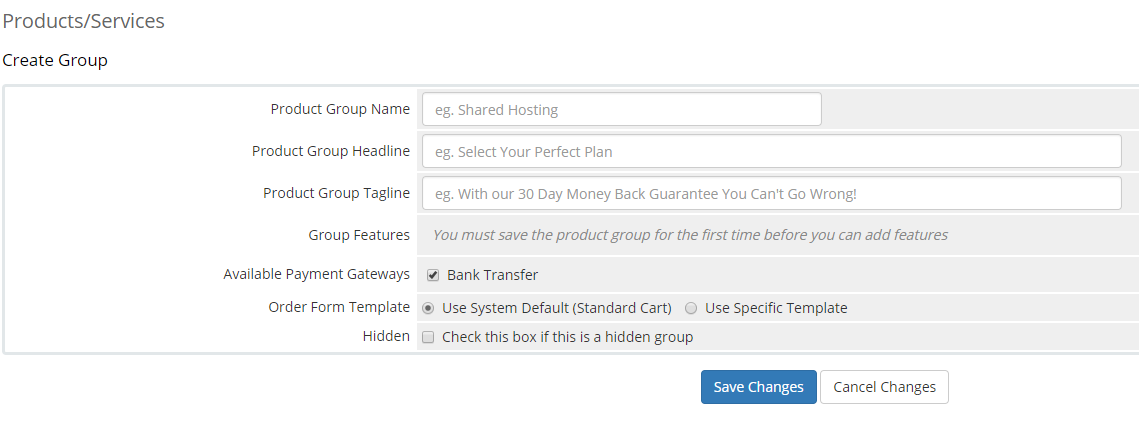Click into the Product Group Tagline field

pos(771,194)
